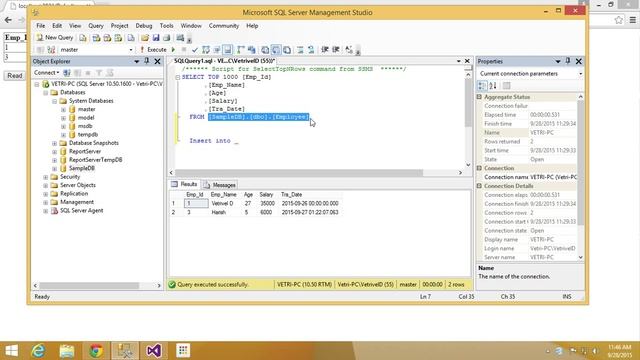This screenshot has width=640, height=360.
Task: Save the query with the floppy disk icon
Action: point(156,38)
